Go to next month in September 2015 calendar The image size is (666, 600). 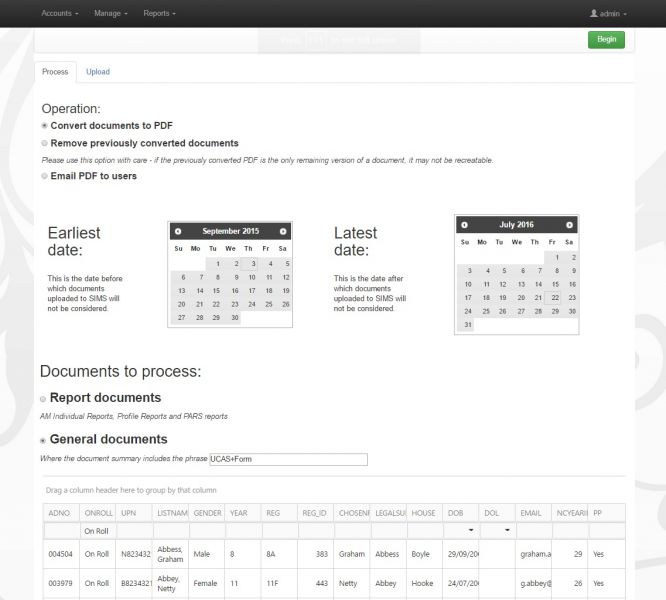(283, 231)
